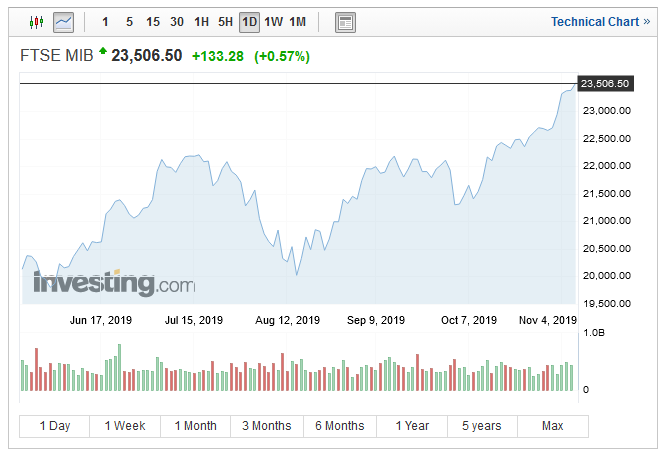Click the Aug 12, 2019 date label

point(288,320)
